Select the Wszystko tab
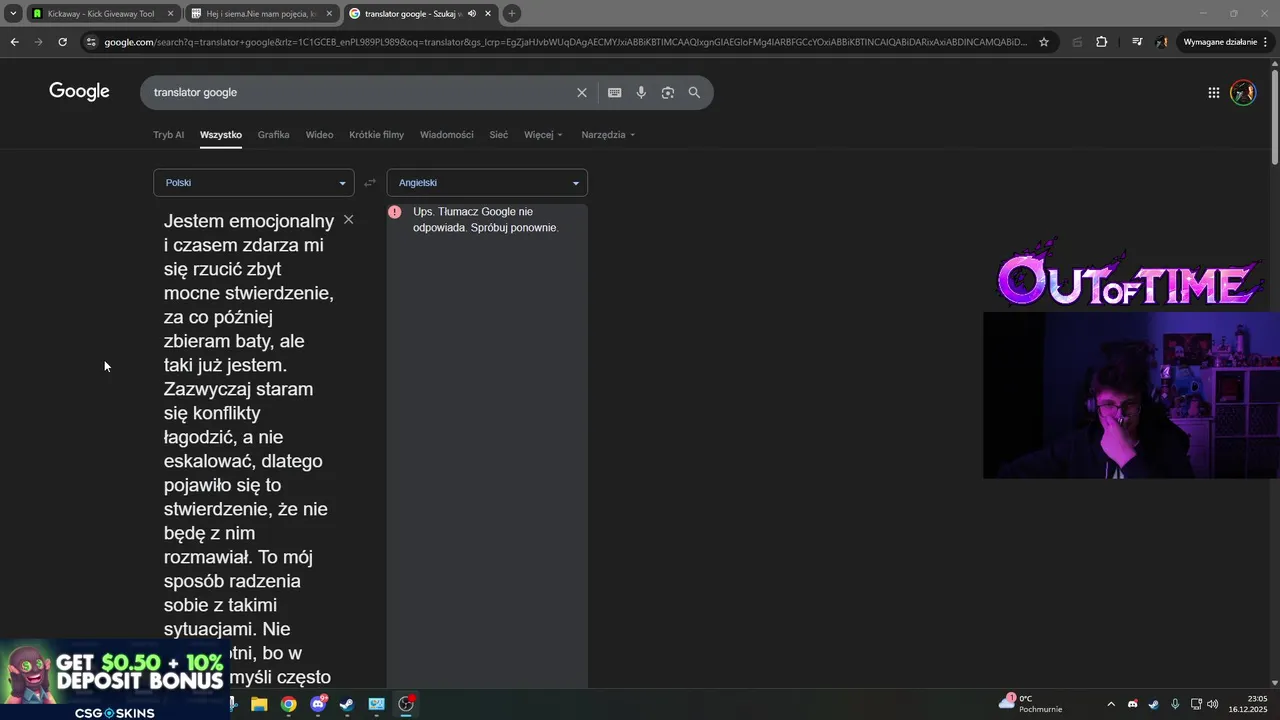This screenshot has height=720, width=1280. point(221,135)
